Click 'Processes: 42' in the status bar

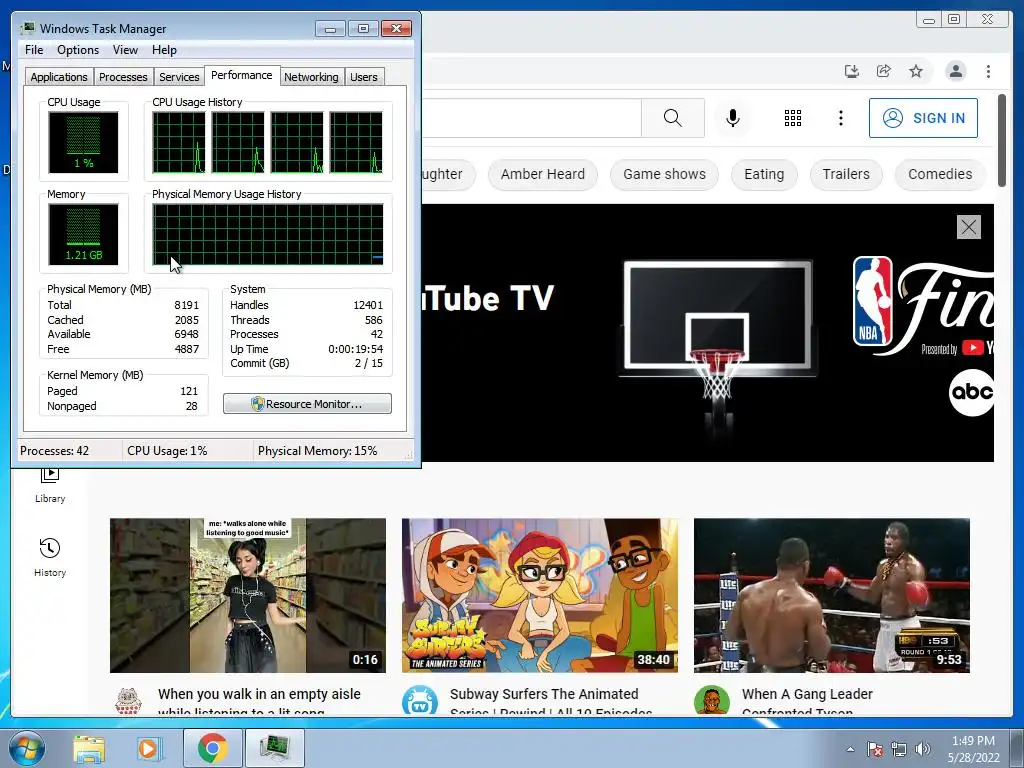coord(54,451)
